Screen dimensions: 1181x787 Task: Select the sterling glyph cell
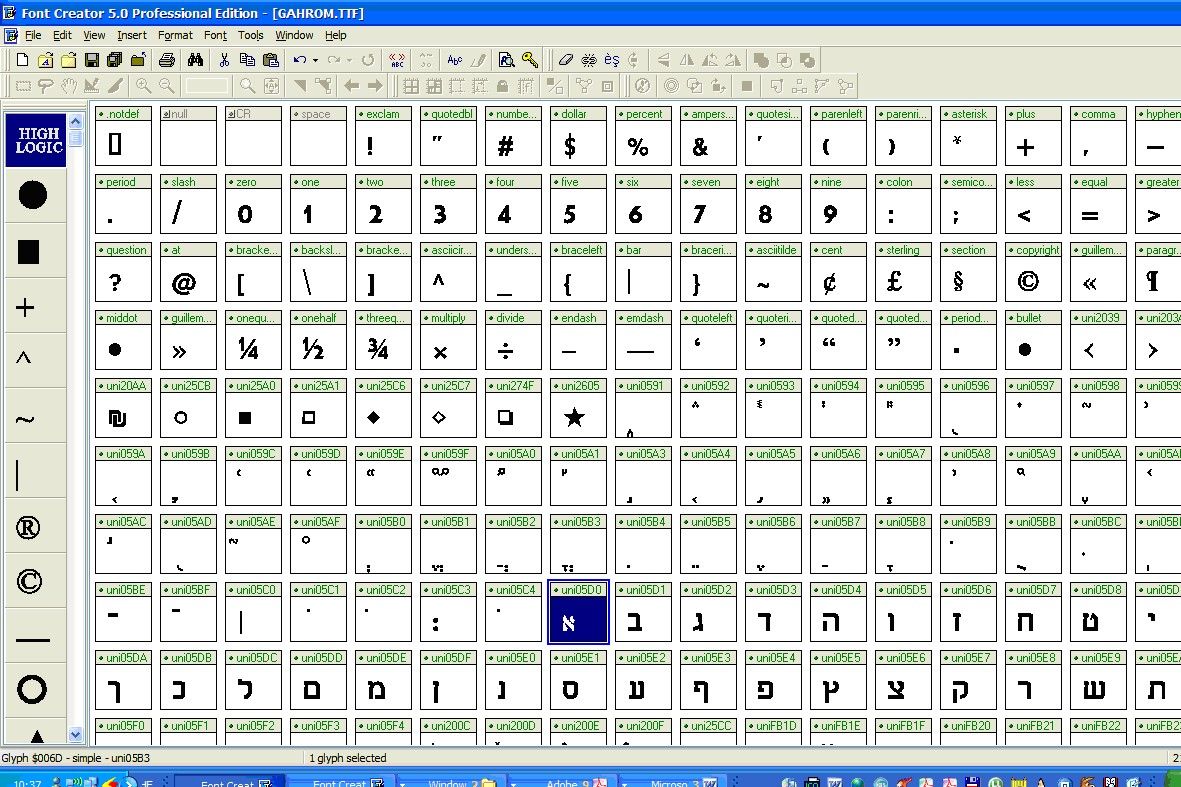(x=904, y=272)
